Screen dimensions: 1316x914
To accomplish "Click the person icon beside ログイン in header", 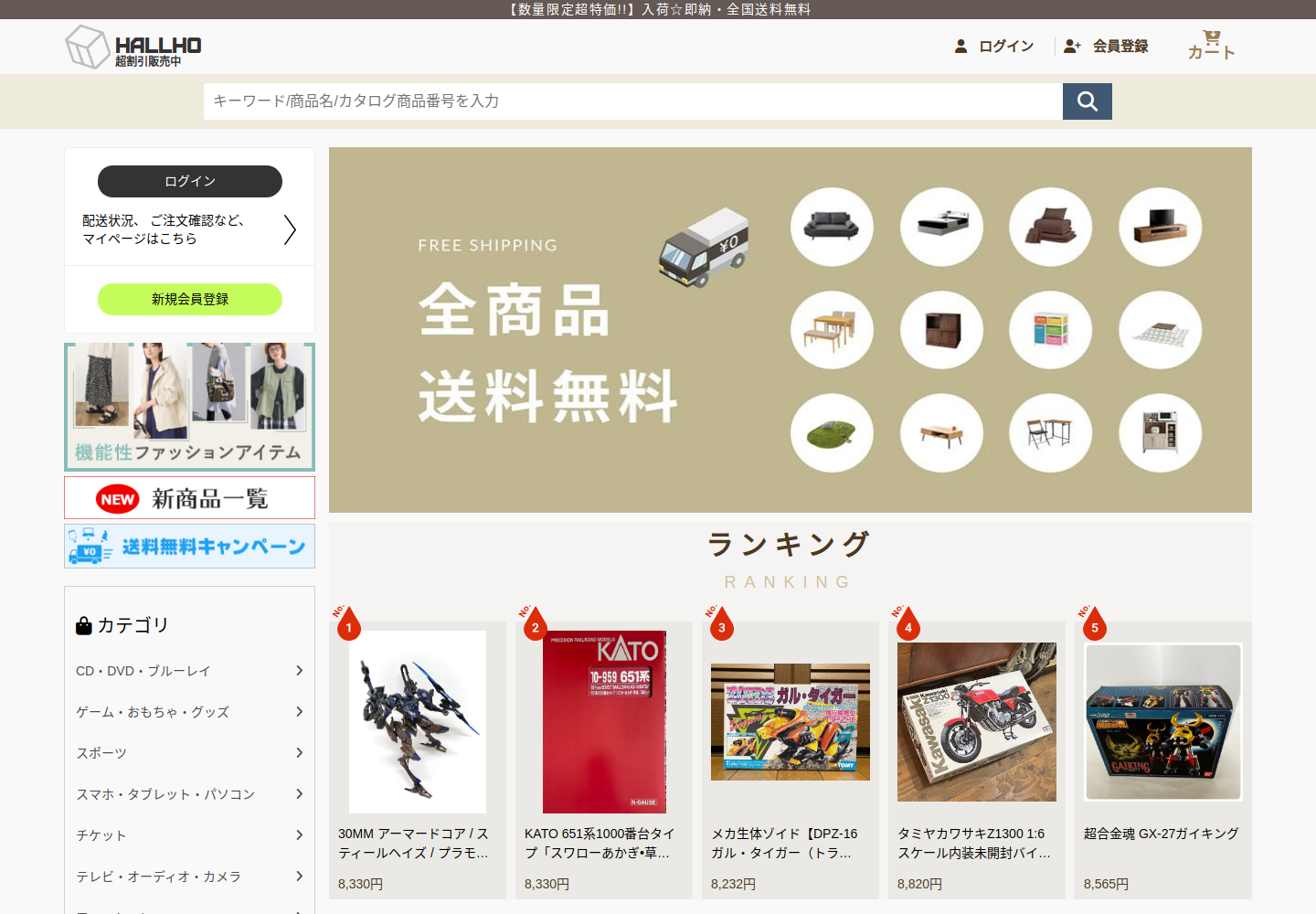I will (x=960, y=46).
